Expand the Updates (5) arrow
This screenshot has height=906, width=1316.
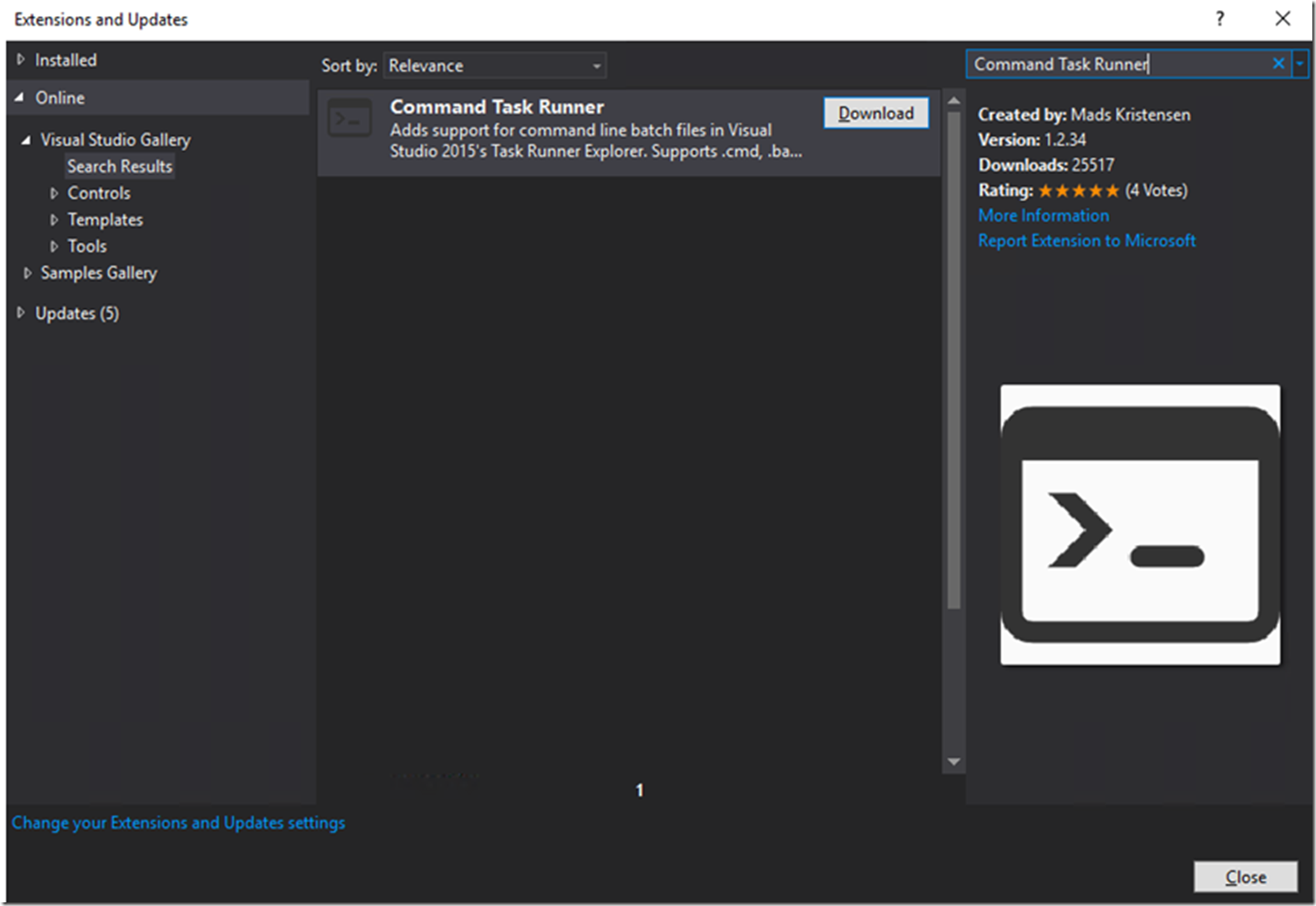[20, 313]
